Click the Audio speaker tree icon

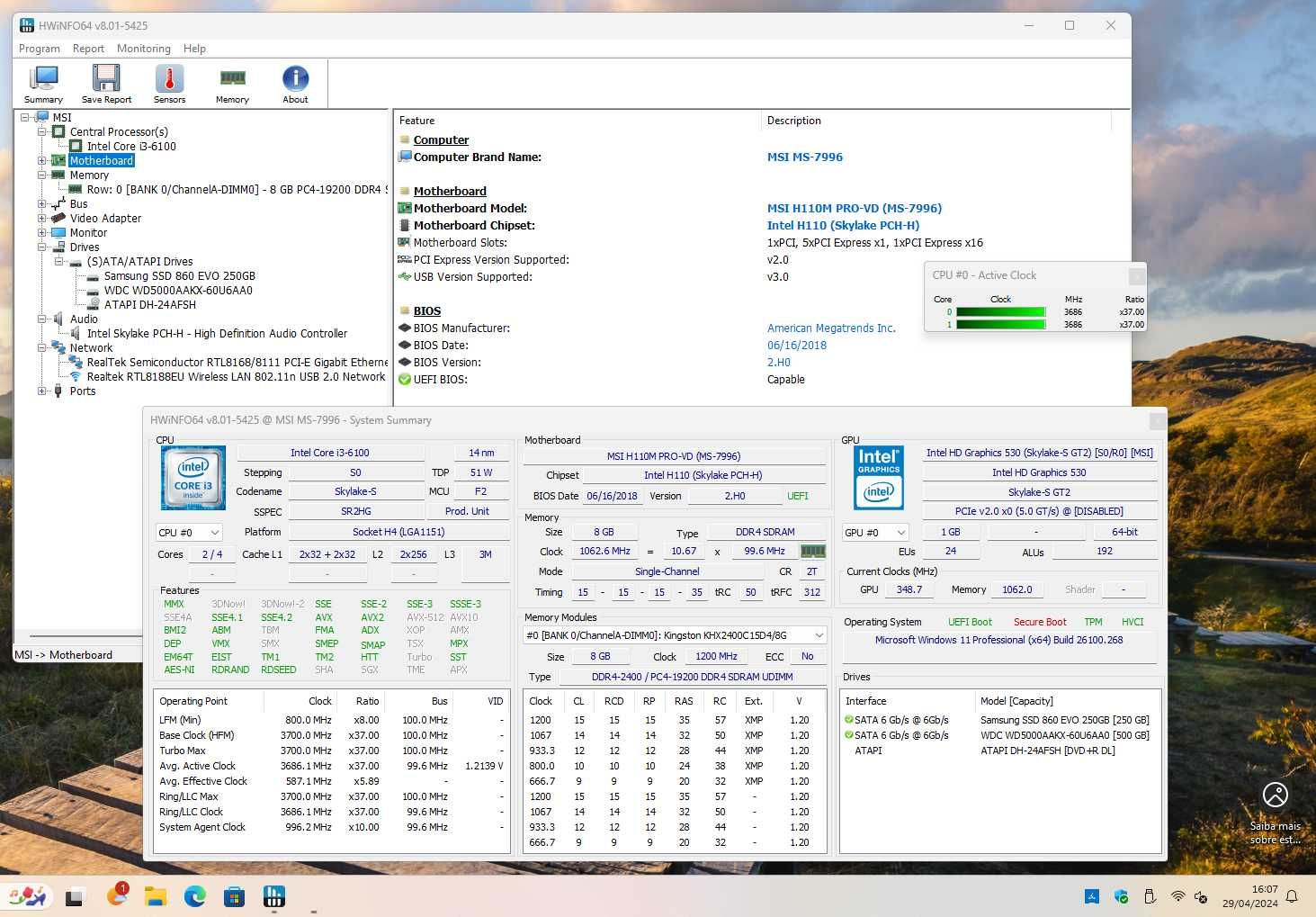[x=58, y=319]
